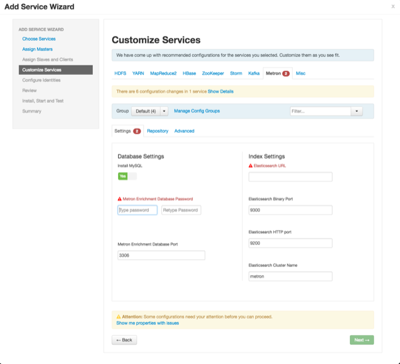The image size is (400, 364).
Task: Focus the Filter text field
Action: pyautogui.click(x=321, y=111)
